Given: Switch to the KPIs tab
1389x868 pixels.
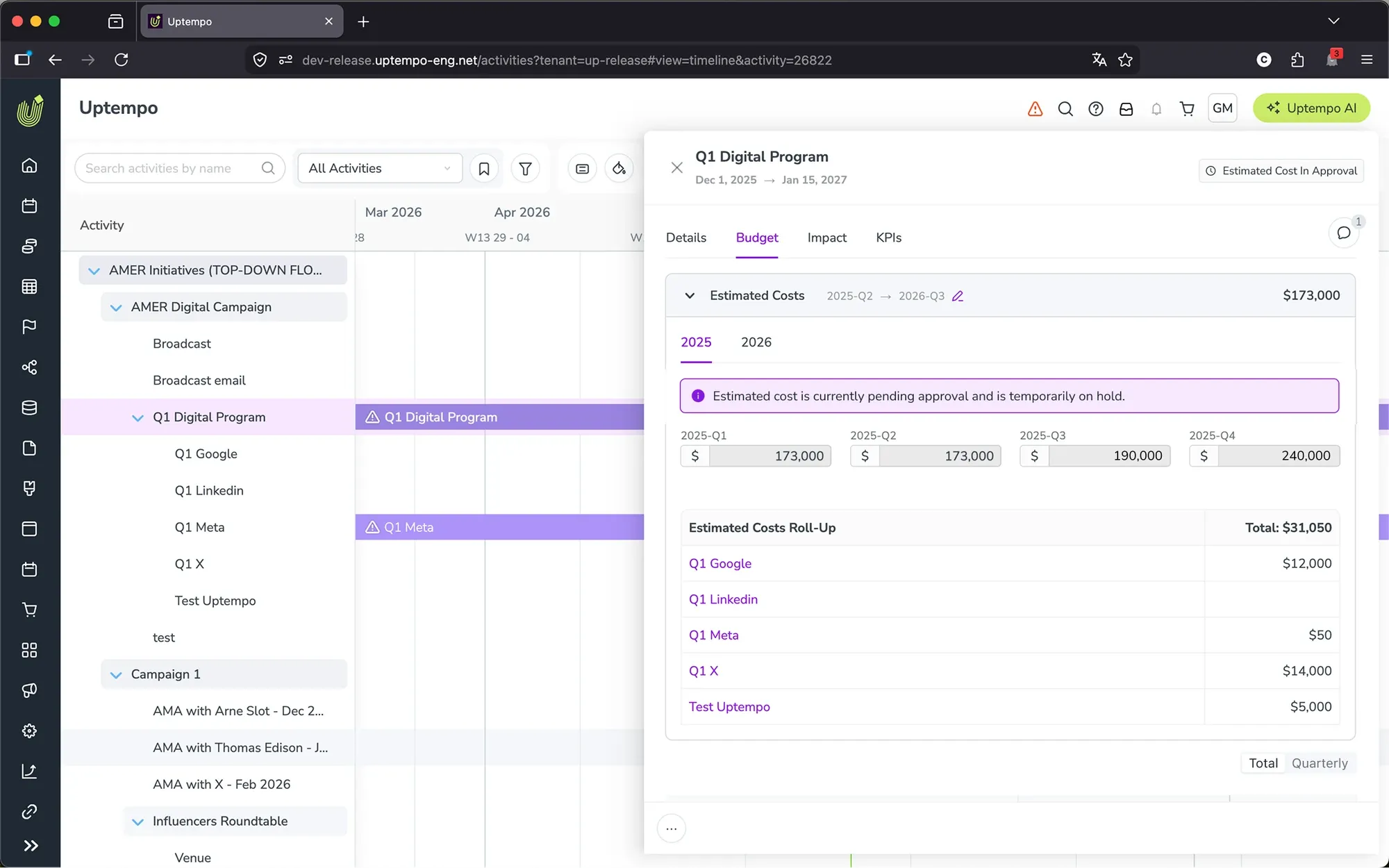Looking at the screenshot, I should coord(889,237).
